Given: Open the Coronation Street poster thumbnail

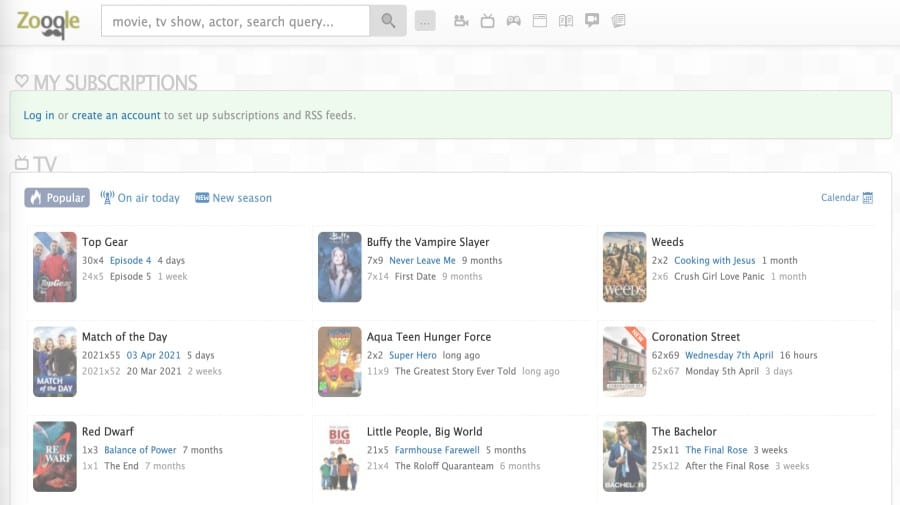Looking at the screenshot, I should pyautogui.click(x=624, y=362).
